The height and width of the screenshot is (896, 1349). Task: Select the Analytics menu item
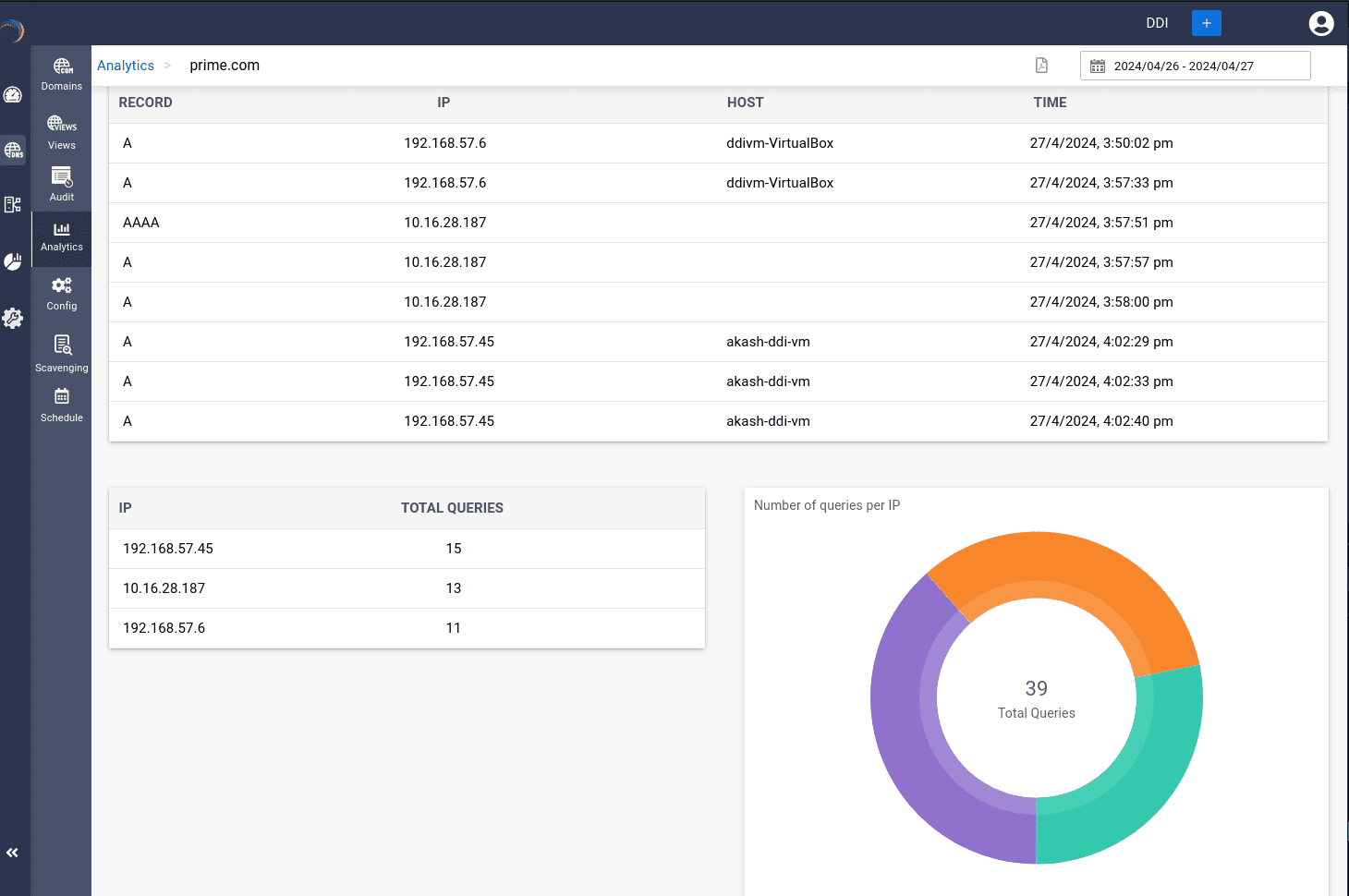(x=61, y=238)
